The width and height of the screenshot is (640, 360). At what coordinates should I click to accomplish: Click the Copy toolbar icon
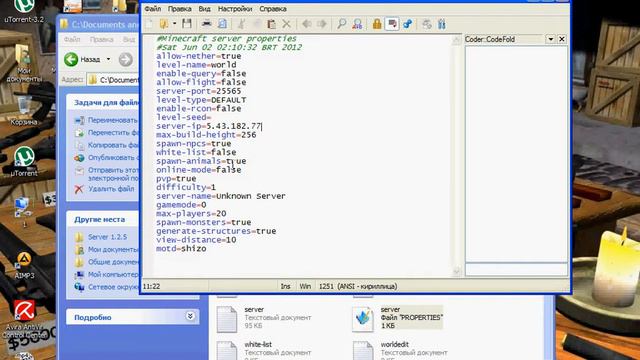(x=257, y=24)
